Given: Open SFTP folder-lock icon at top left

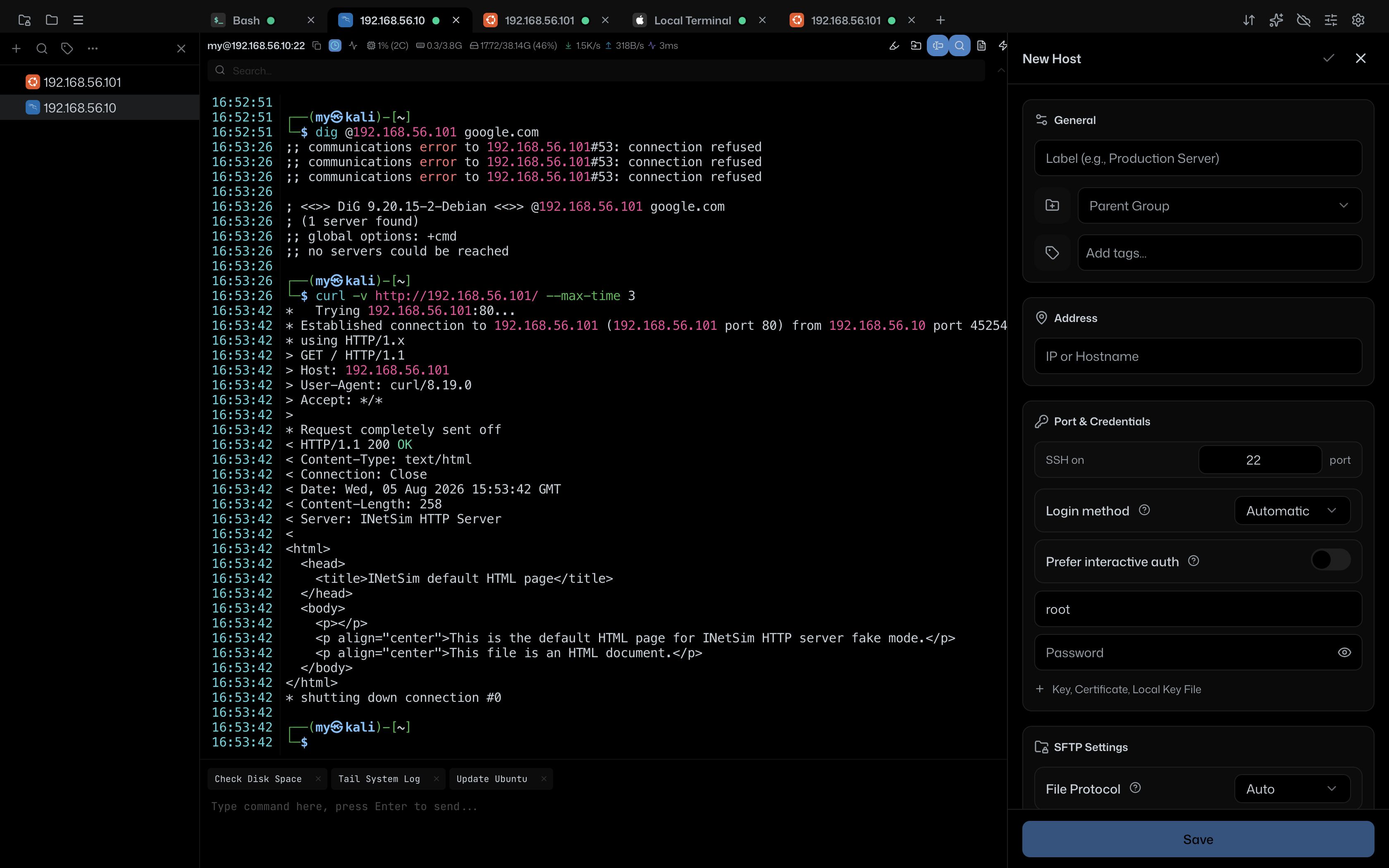Looking at the screenshot, I should tap(24, 20).
